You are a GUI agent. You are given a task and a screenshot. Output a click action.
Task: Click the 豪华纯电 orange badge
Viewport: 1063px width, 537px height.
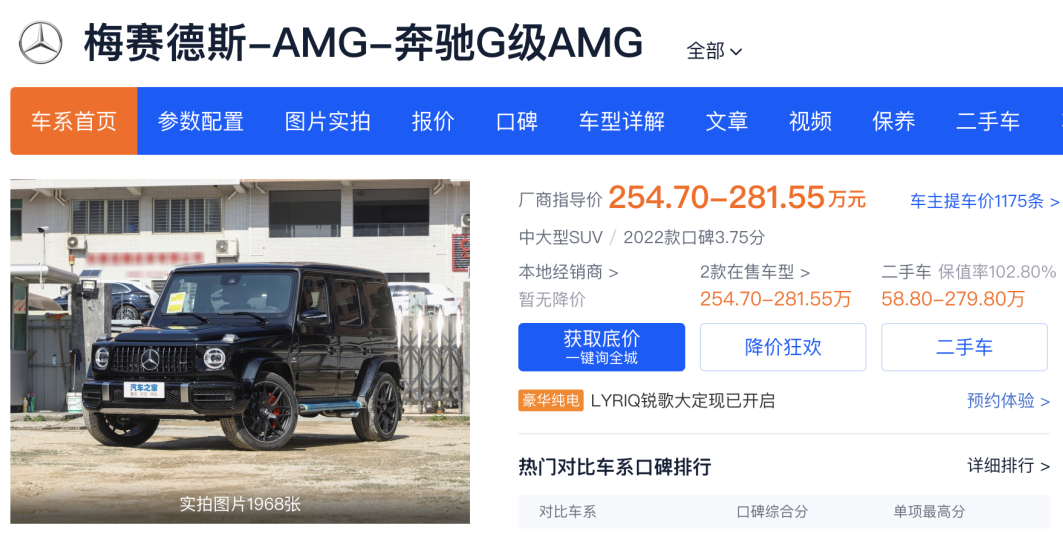point(550,401)
